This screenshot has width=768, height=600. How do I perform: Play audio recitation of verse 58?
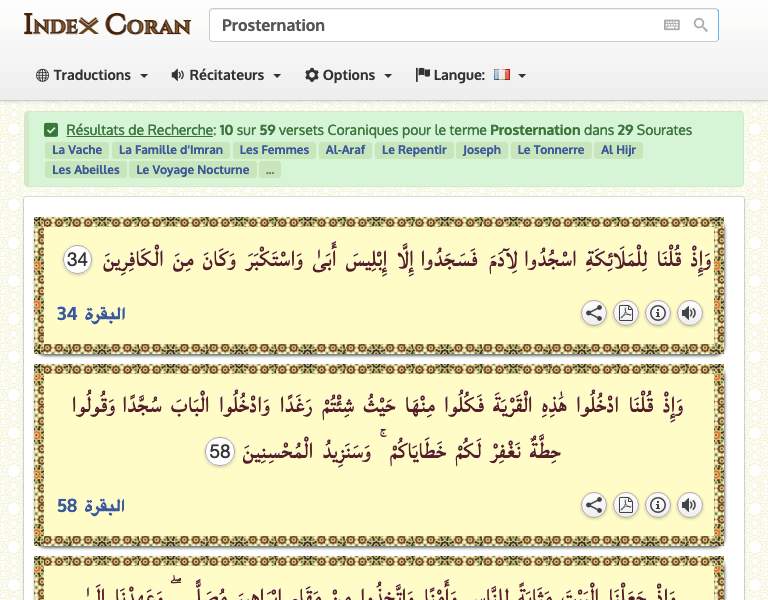[x=688, y=505]
